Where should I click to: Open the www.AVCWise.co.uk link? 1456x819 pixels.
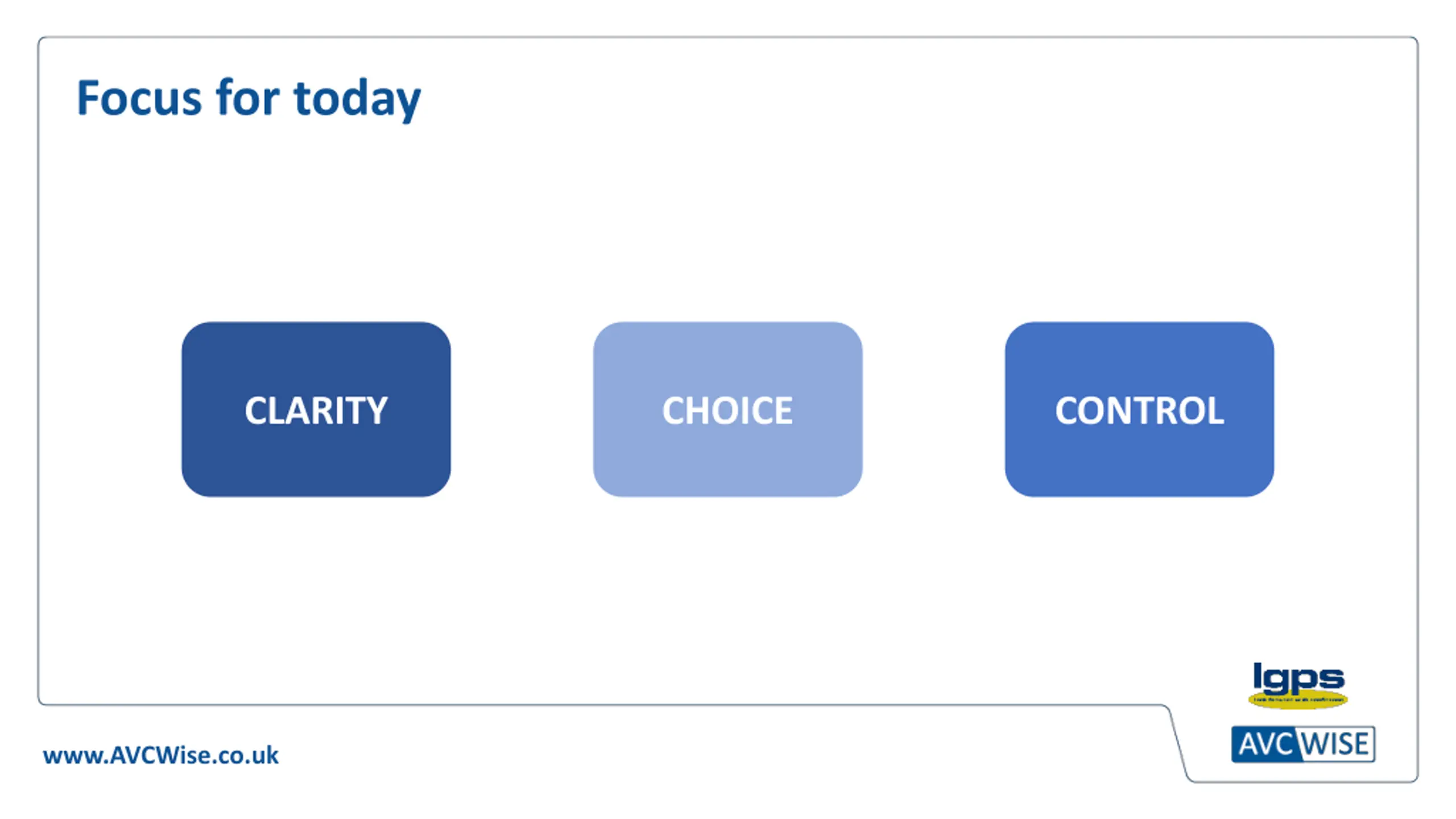point(160,755)
